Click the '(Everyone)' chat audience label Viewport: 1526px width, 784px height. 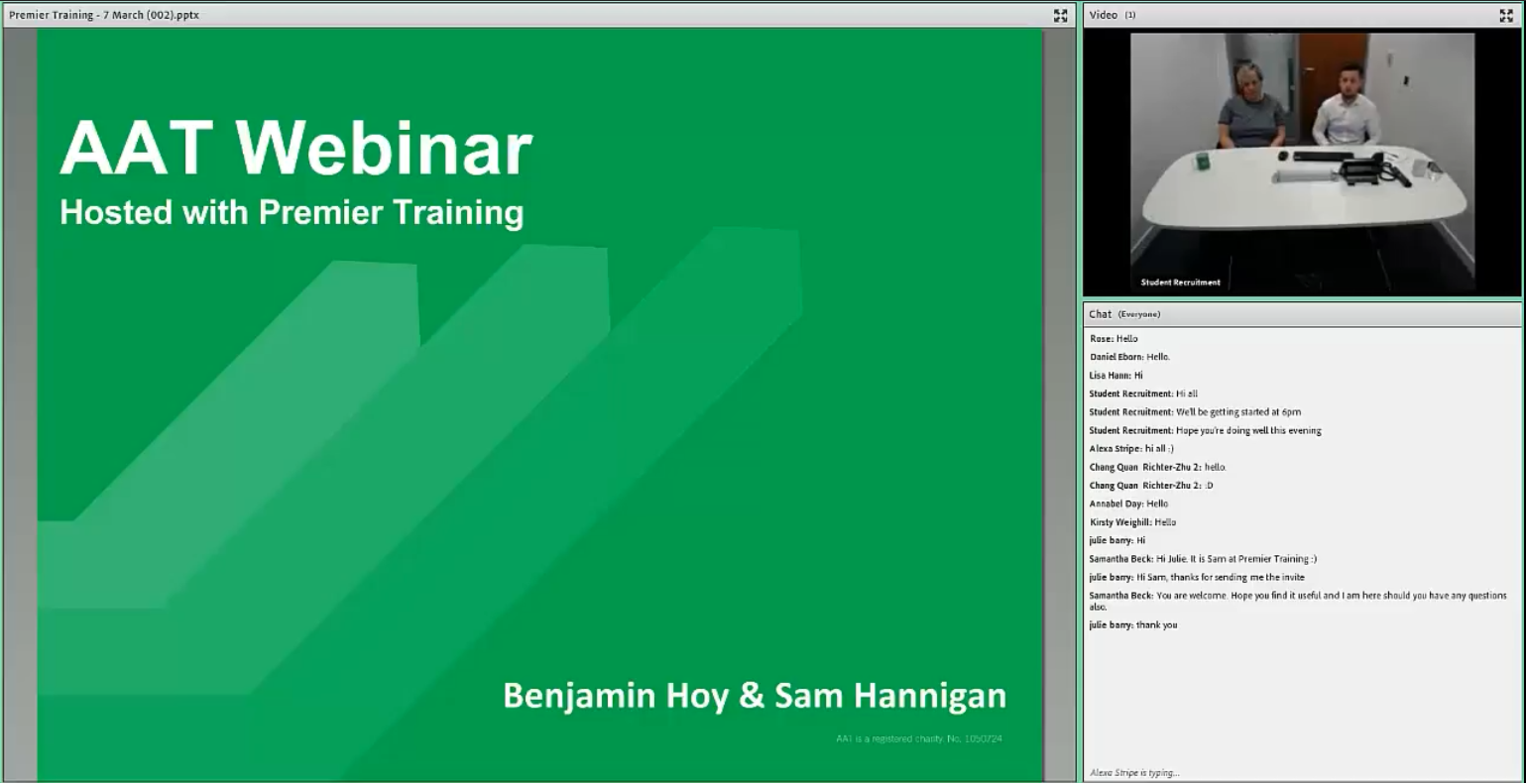click(1139, 314)
